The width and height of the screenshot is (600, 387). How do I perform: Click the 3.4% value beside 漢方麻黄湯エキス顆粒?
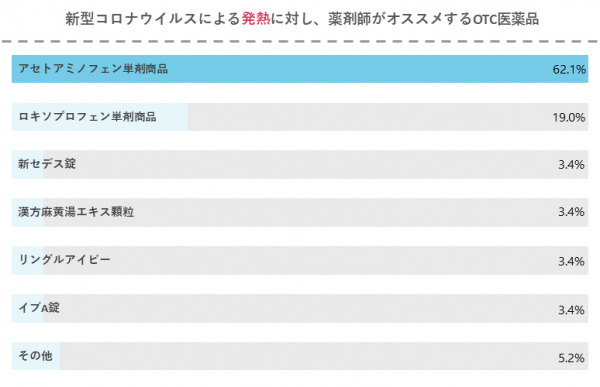(x=571, y=212)
